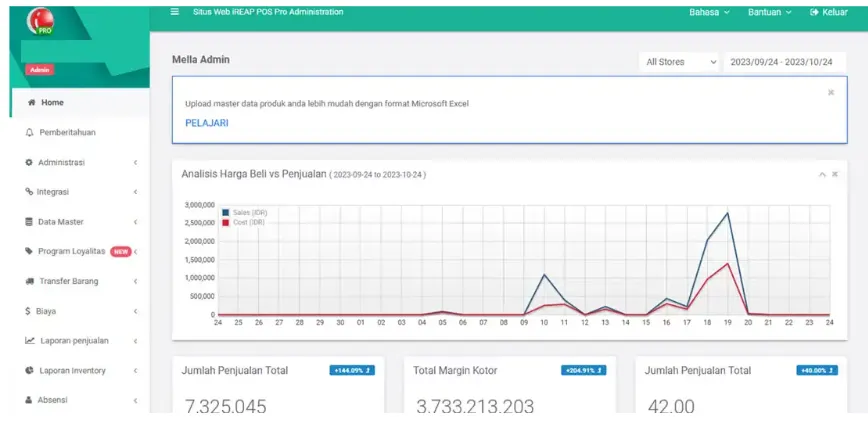Expand the Laporan Inventory submenu chevron
868x435 pixels.
(136, 370)
